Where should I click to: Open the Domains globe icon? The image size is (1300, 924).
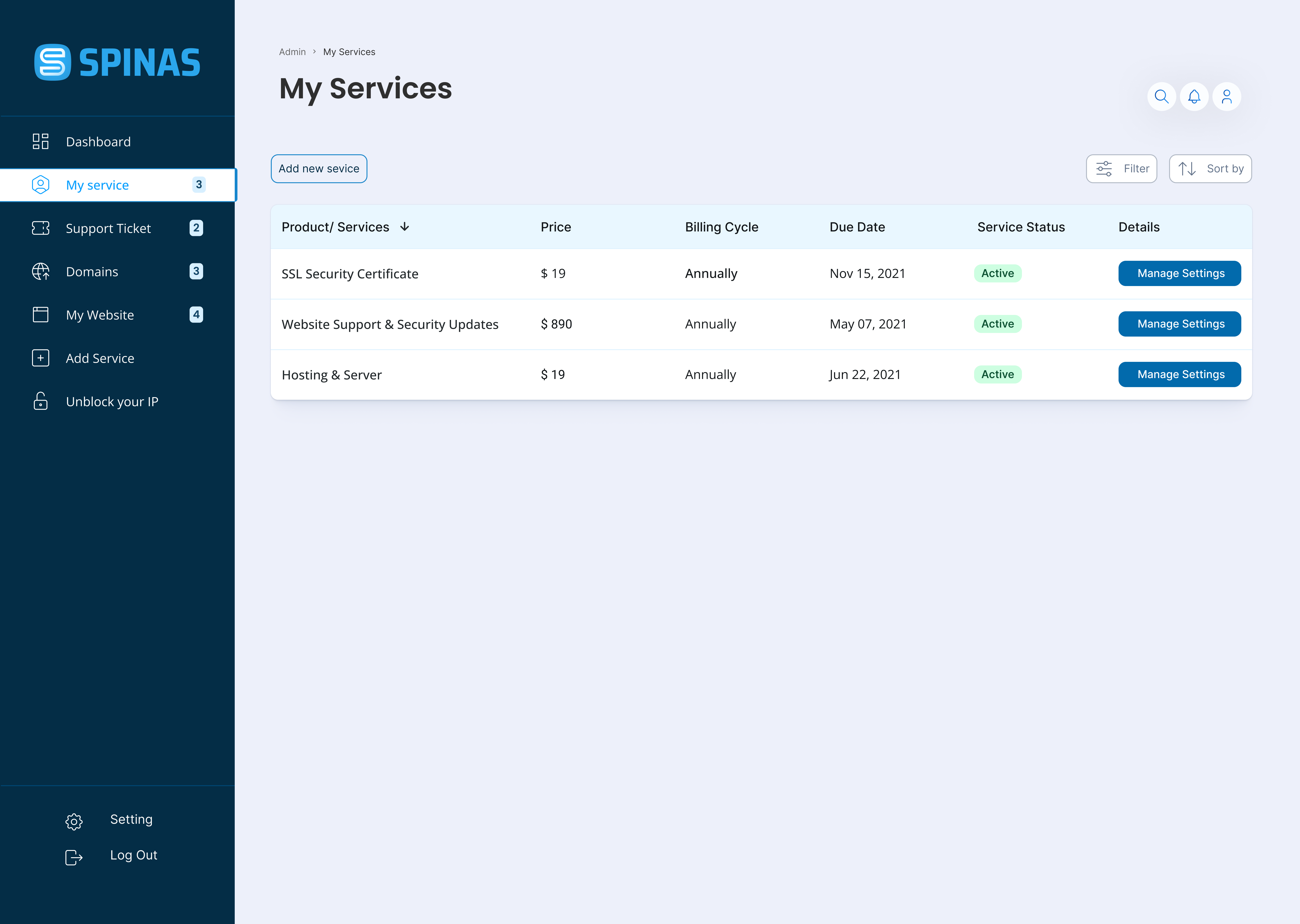(x=40, y=271)
